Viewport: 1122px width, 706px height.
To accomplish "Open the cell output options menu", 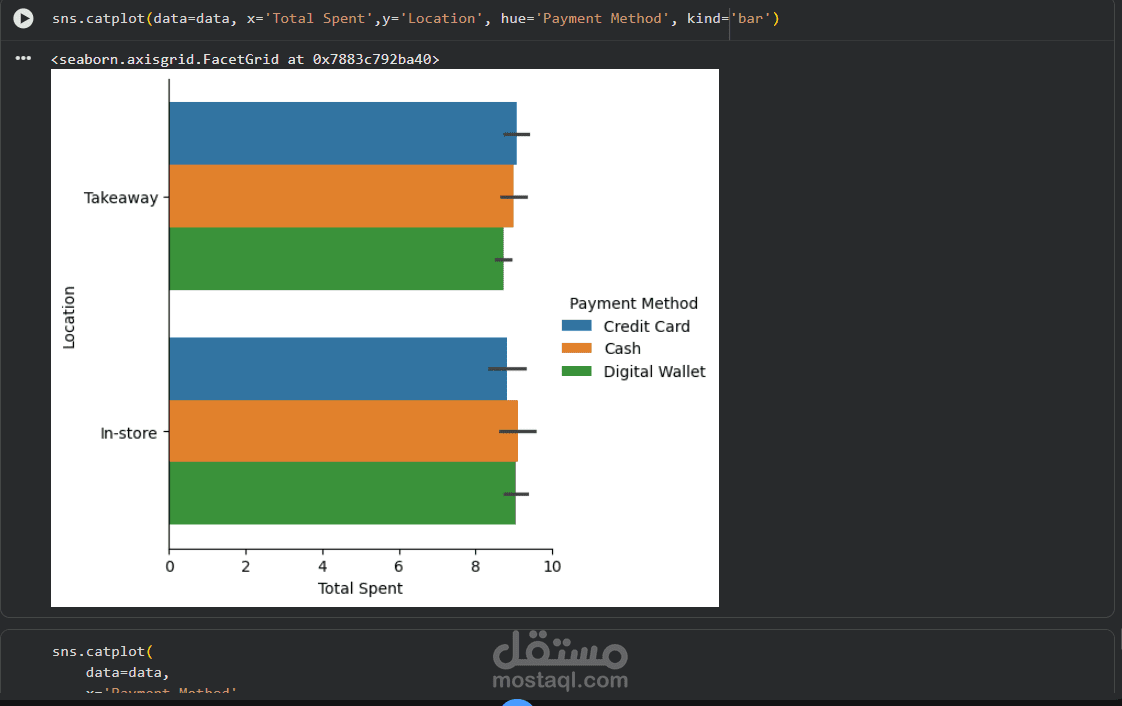I will pos(23,59).
